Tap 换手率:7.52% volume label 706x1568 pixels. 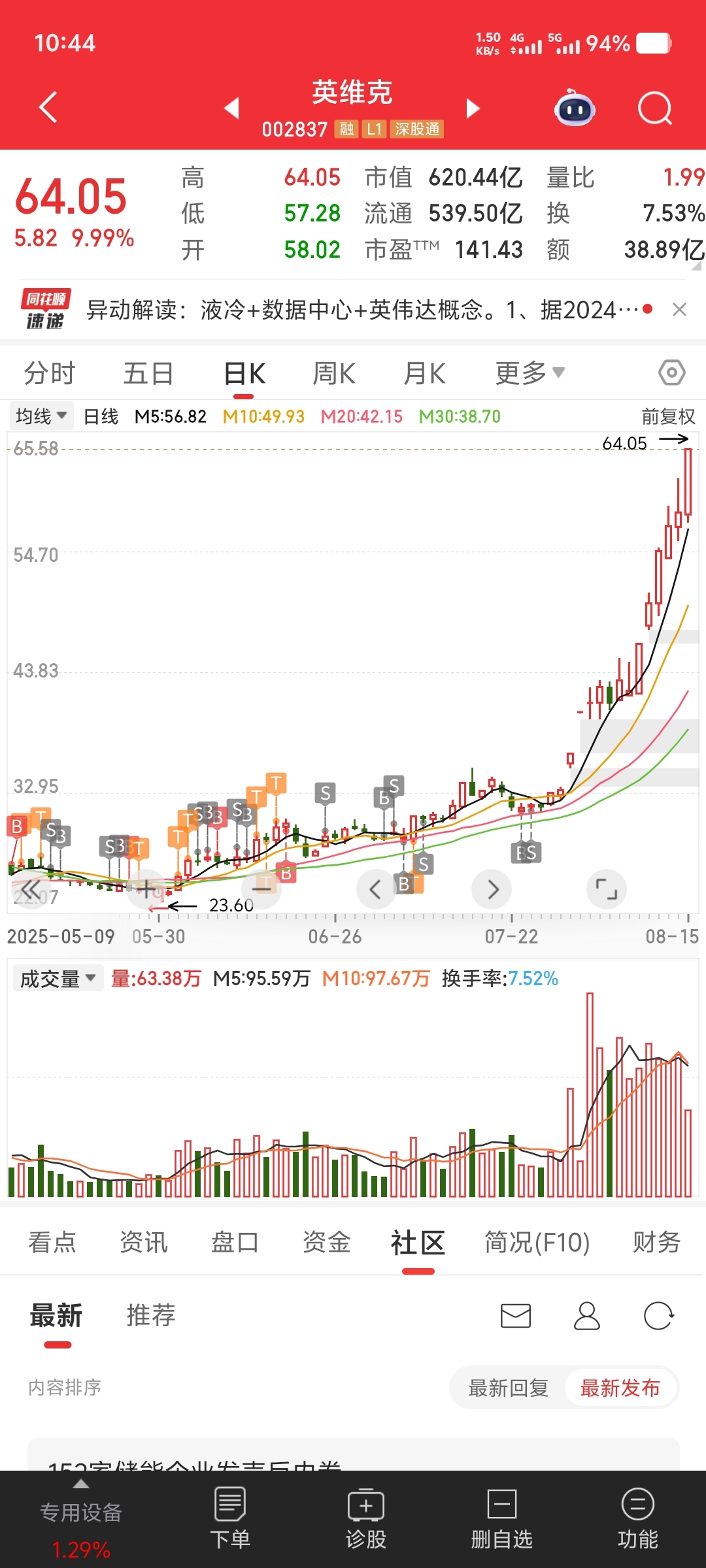[x=500, y=978]
